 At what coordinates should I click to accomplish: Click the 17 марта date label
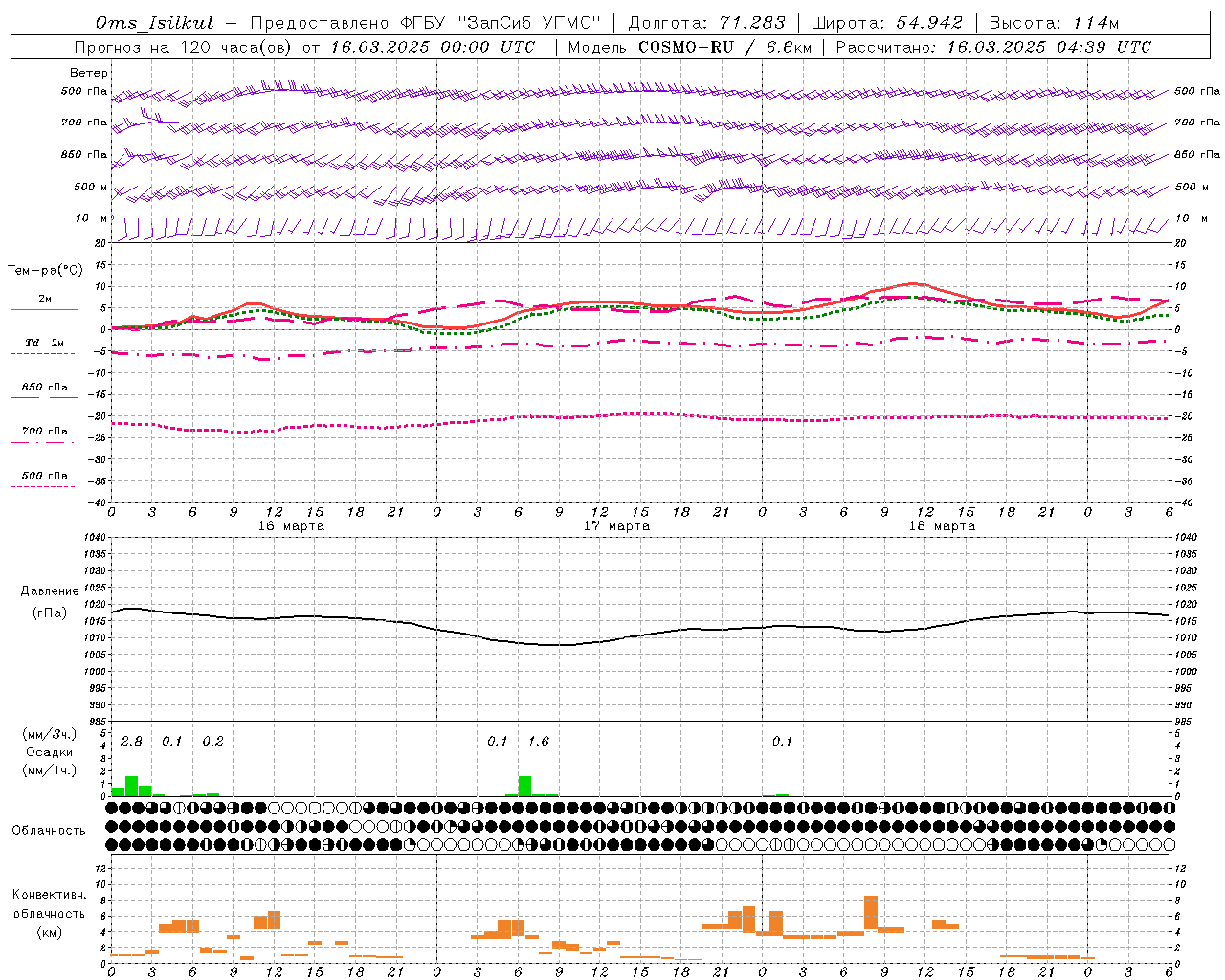coord(616,526)
